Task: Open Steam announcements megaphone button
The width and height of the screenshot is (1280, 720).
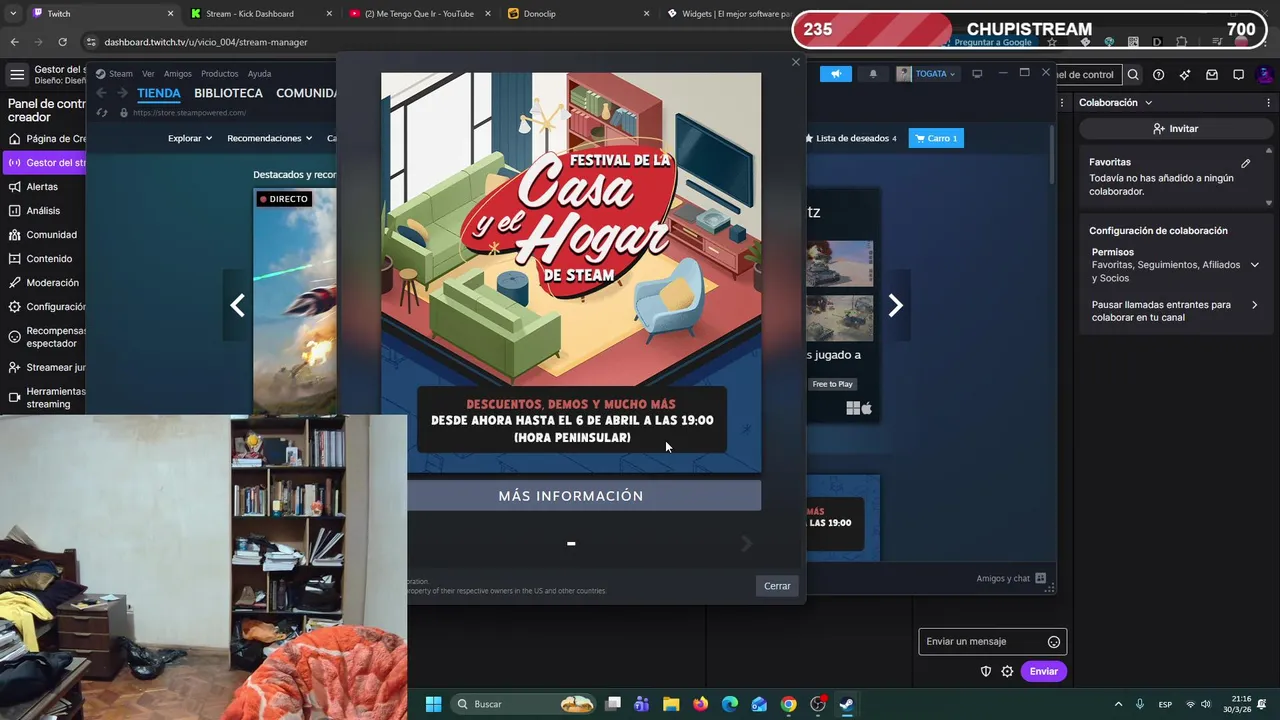Action: click(x=835, y=74)
